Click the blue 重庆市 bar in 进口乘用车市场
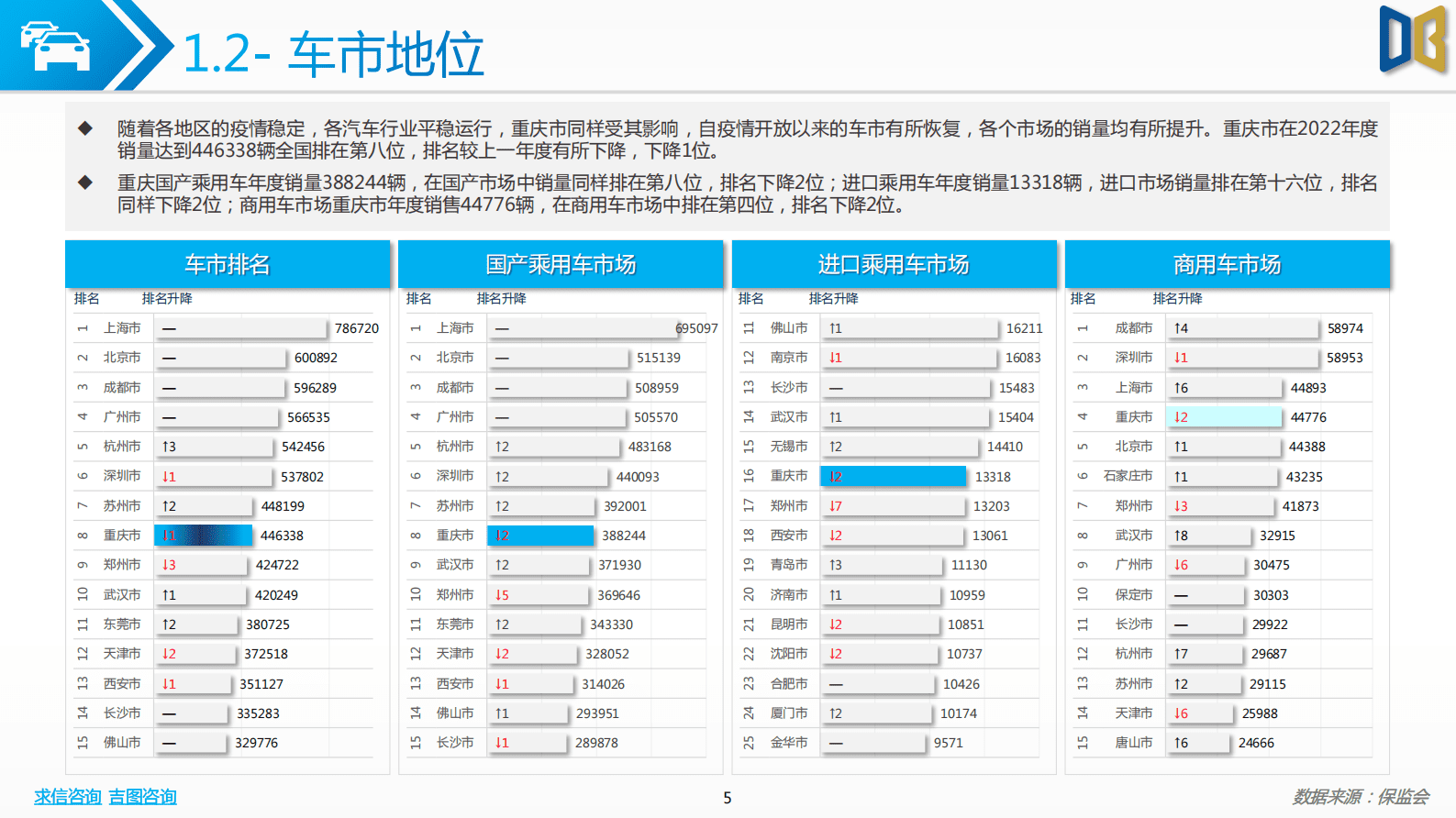The height and width of the screenshot is (818, 1456). tap(894, 476)
